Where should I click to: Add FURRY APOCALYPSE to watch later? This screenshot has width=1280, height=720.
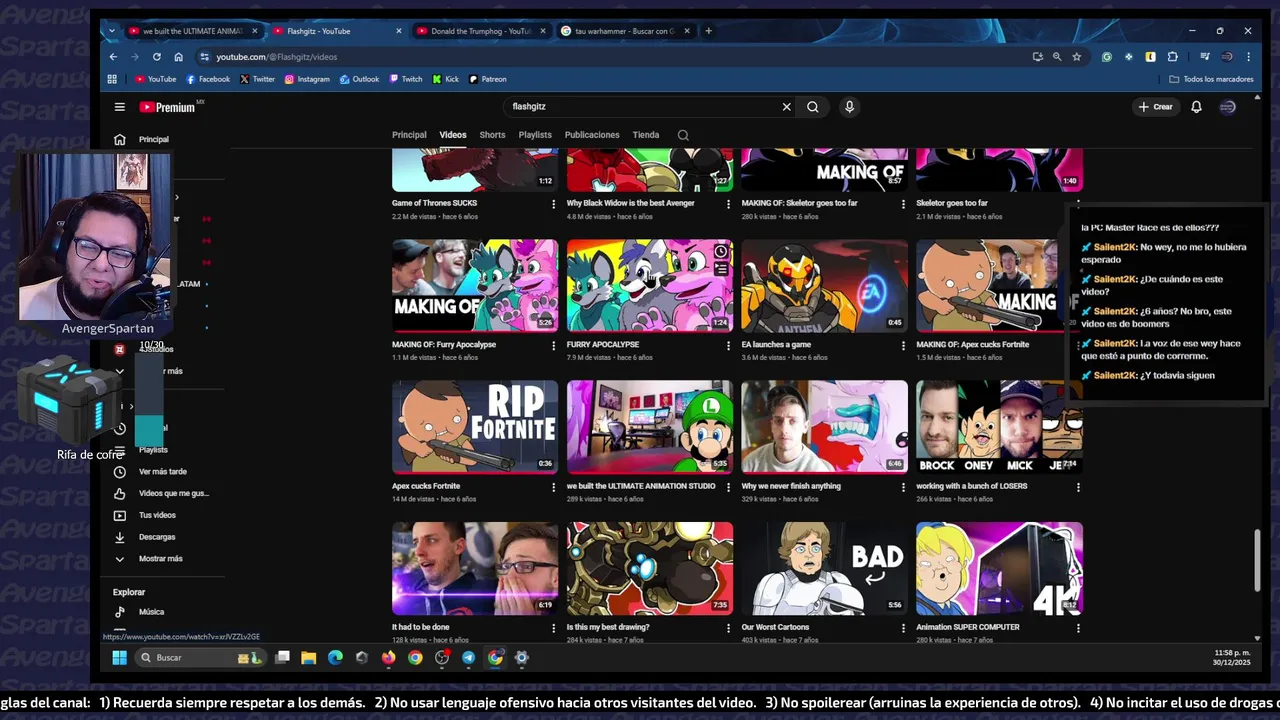tap(721, 251)
